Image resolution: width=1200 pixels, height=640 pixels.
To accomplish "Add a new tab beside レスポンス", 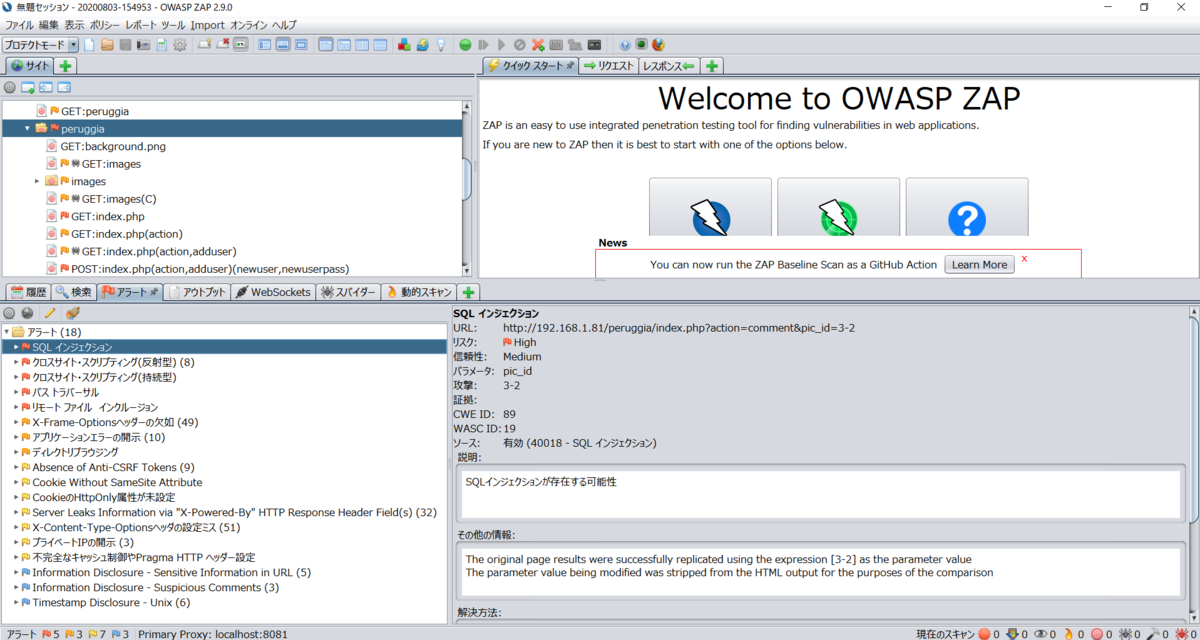I will point(711,66).
